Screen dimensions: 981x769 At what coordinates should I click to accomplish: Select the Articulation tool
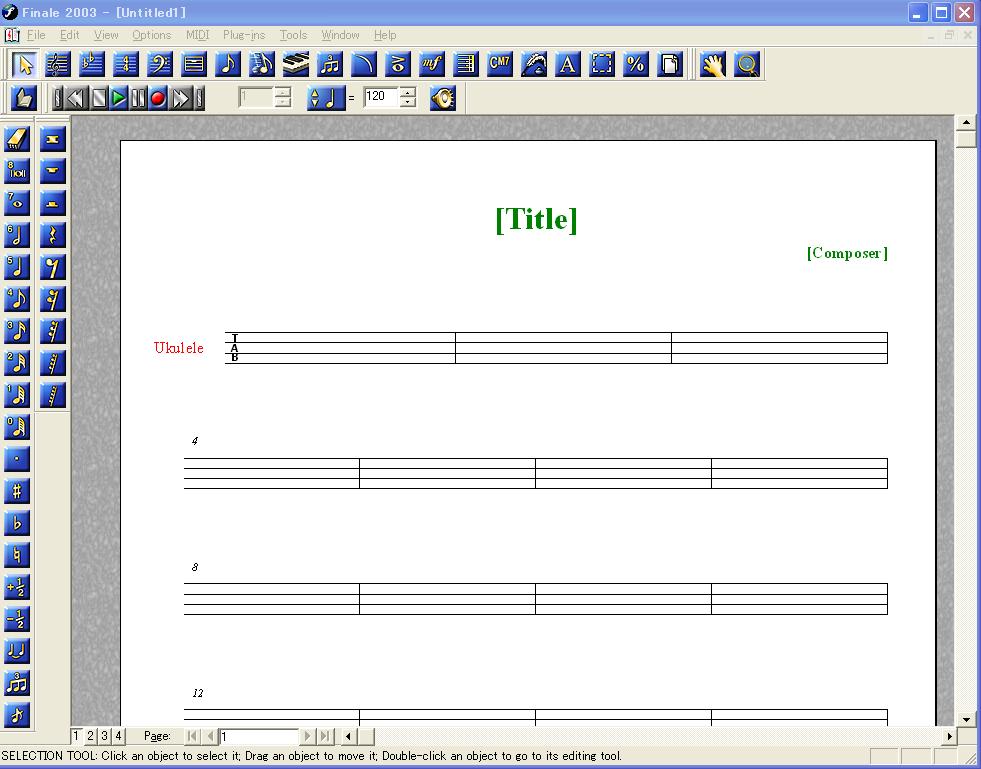397,64
